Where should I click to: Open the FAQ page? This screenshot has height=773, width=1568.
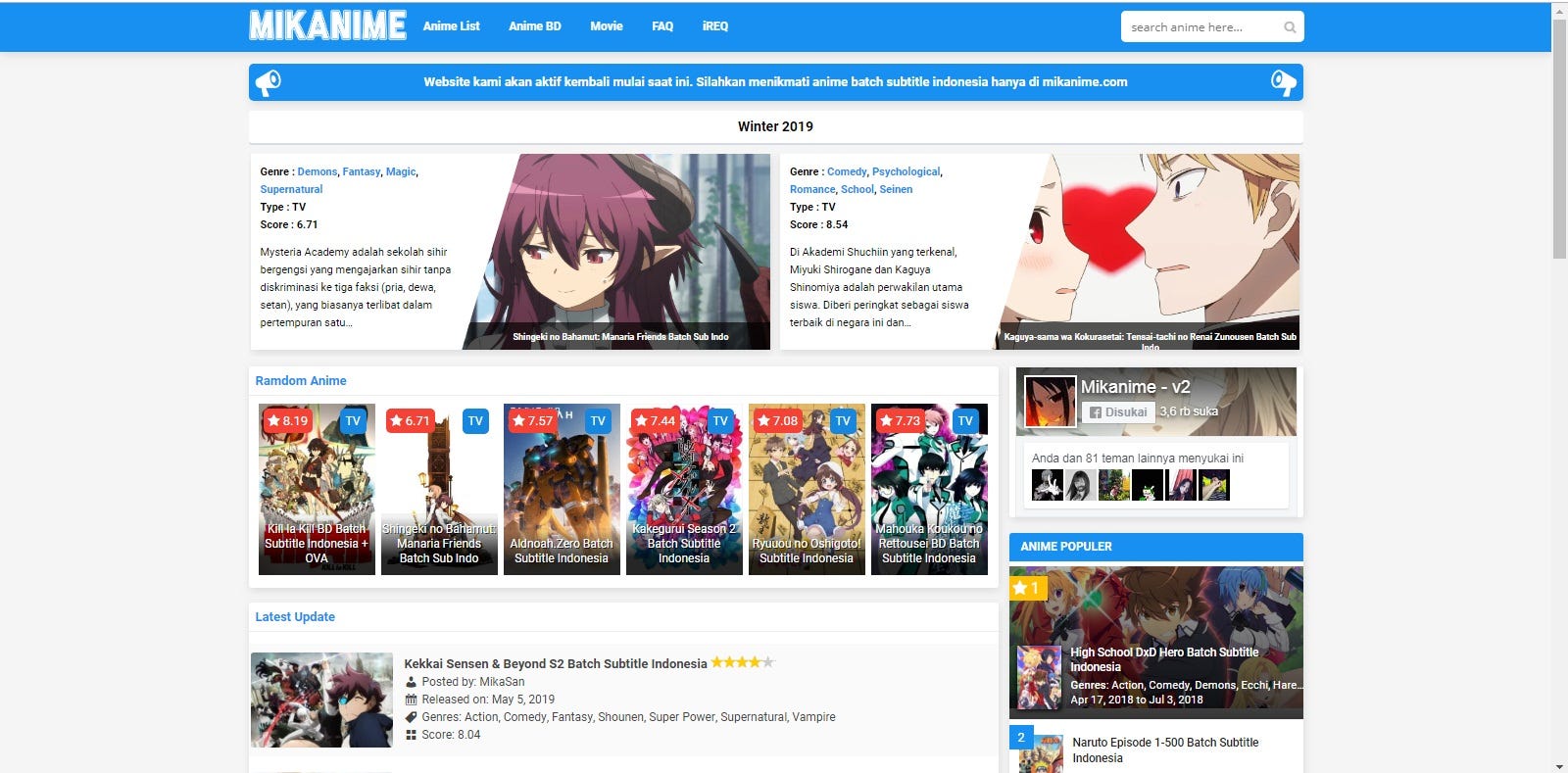pyautogui.click(x=662, y=26)
